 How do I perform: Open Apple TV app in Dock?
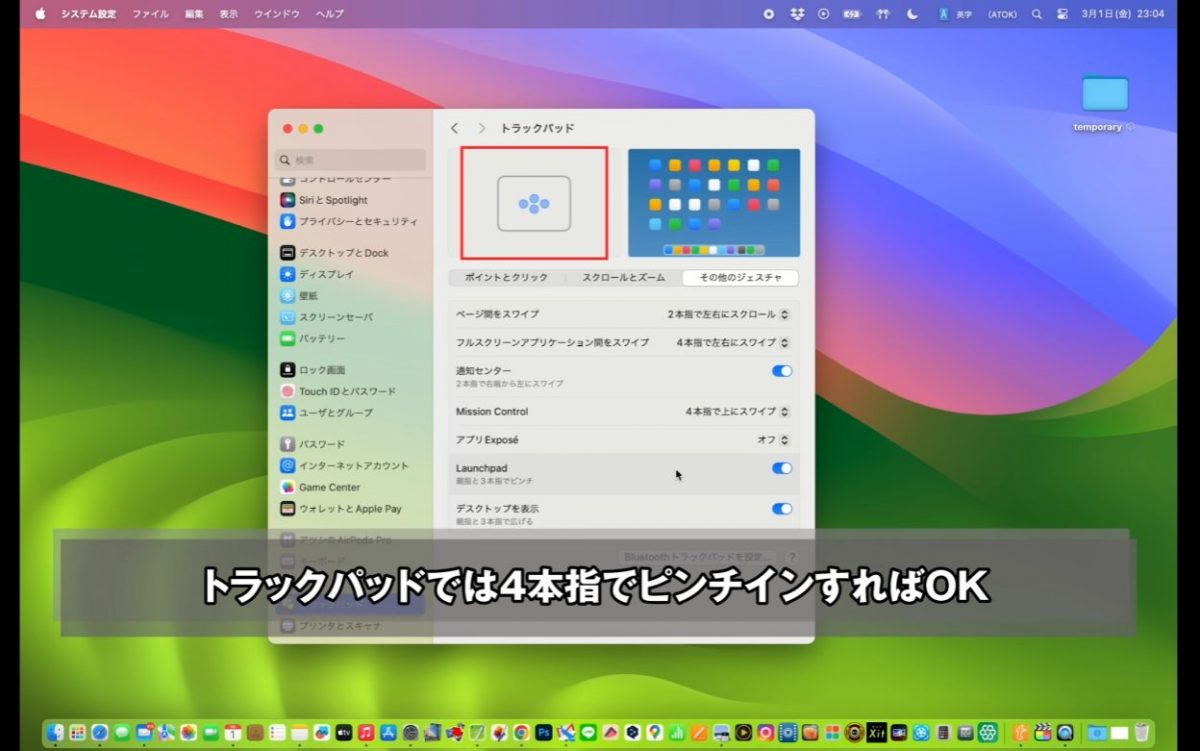tap(344, 732)
